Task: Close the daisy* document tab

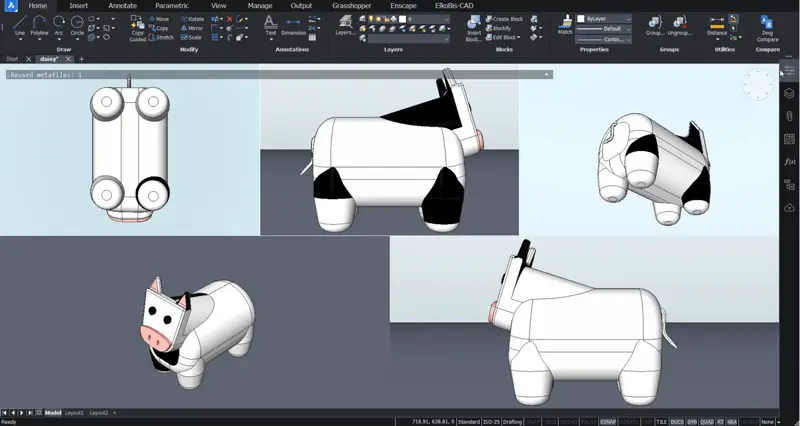Action: pos(68,59)
